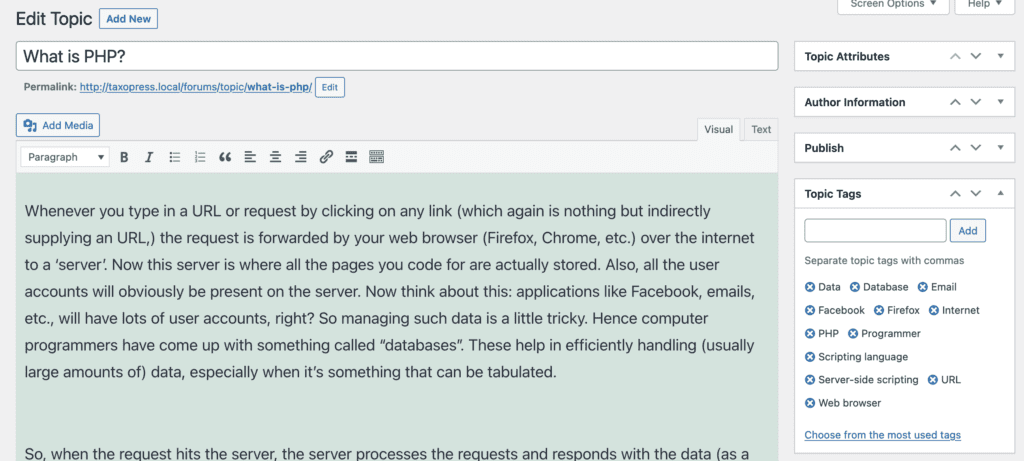This screenshot has height=461, width=1024.
Task: Open the Screen Options panel
Action: 893,5
